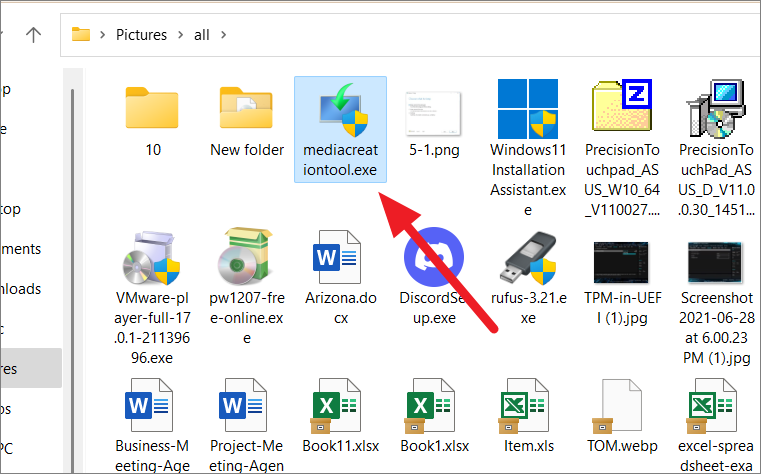Select PrecisionTouchpad_ASUS_W10_64 zip folder icon
This screenshot has height=474, width=761.
tap(622, 105)
